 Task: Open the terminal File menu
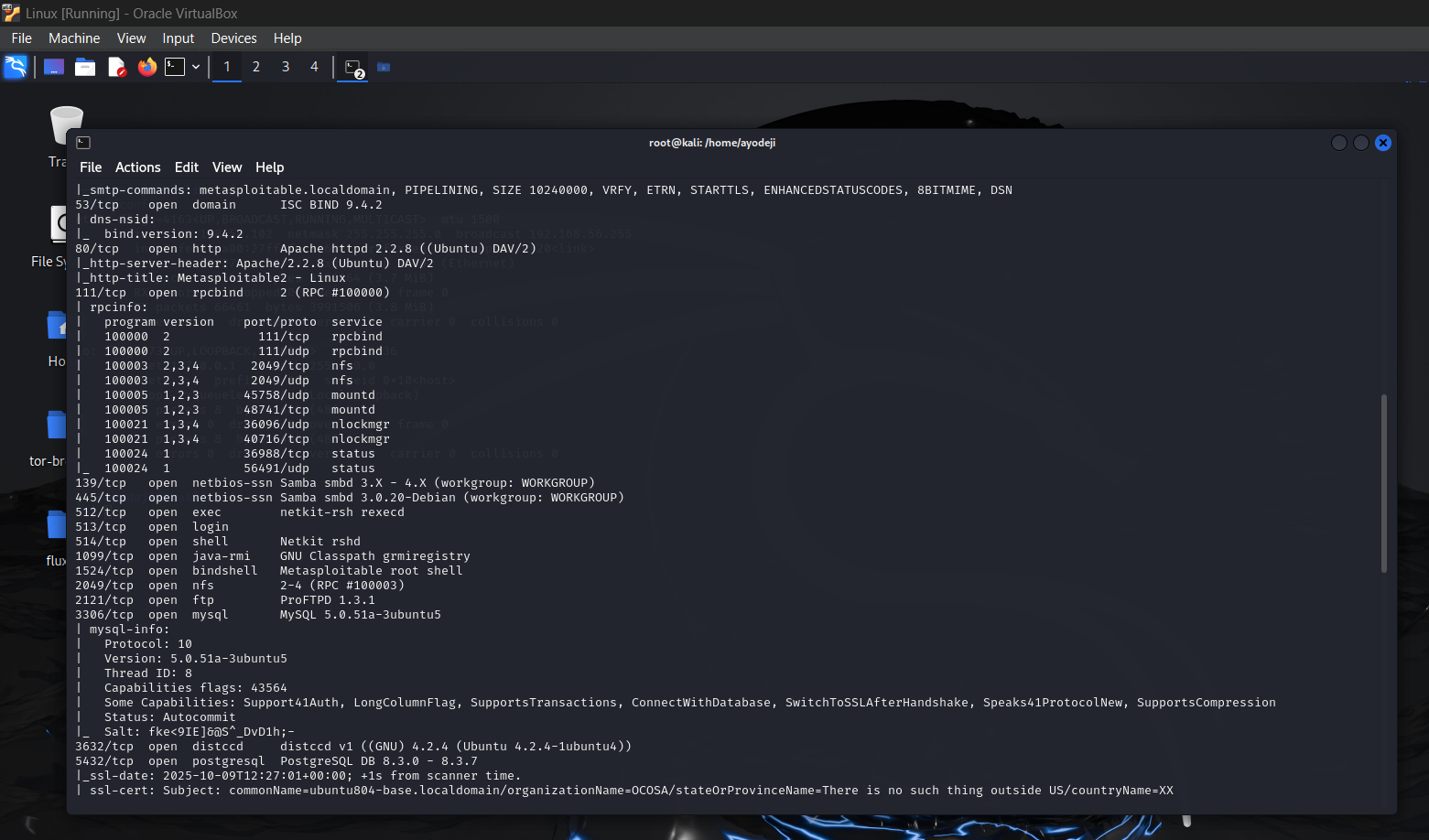pos(91,167)
